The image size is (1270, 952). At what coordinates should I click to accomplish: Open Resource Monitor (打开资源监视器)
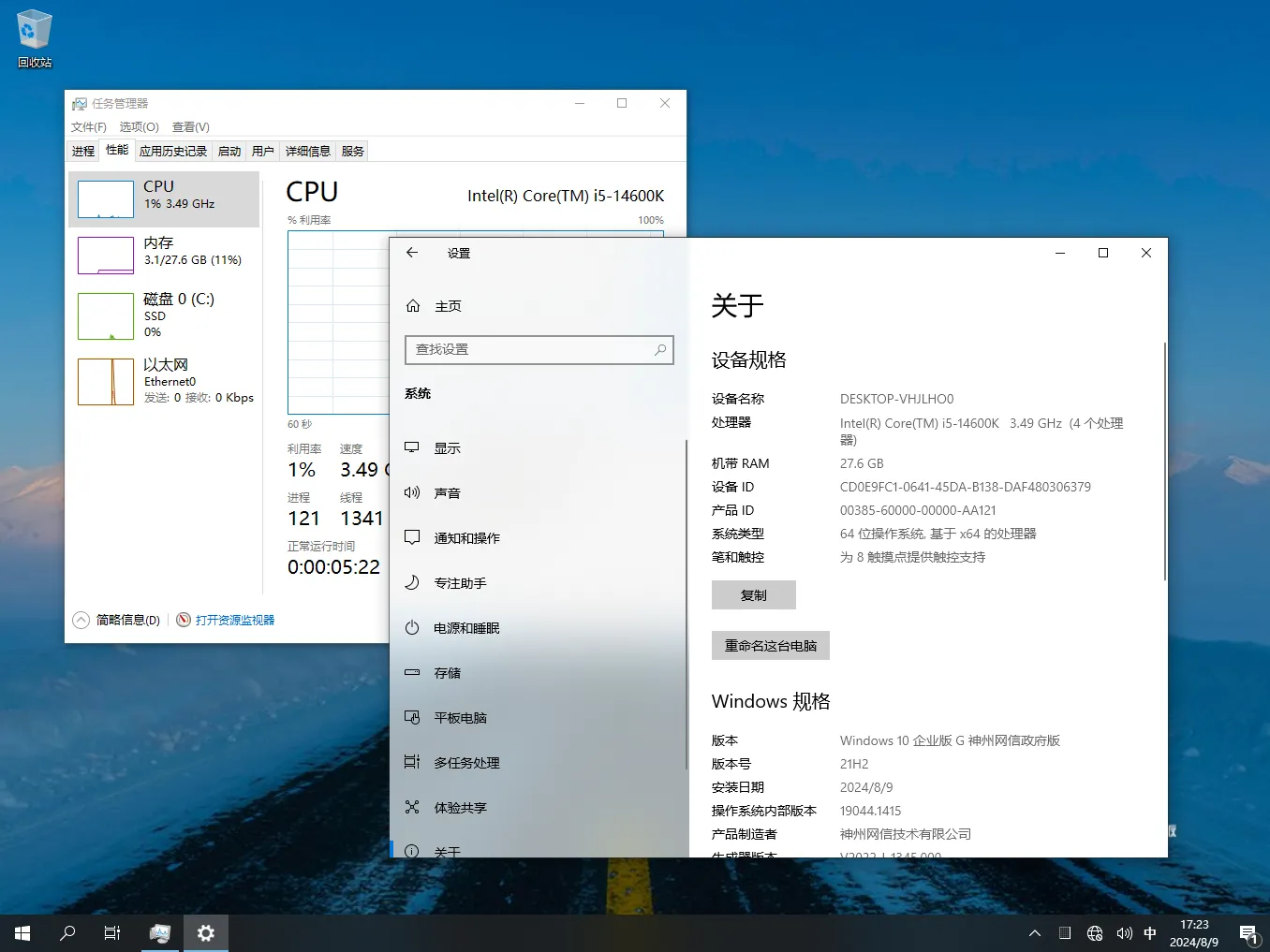click(233, 619)
